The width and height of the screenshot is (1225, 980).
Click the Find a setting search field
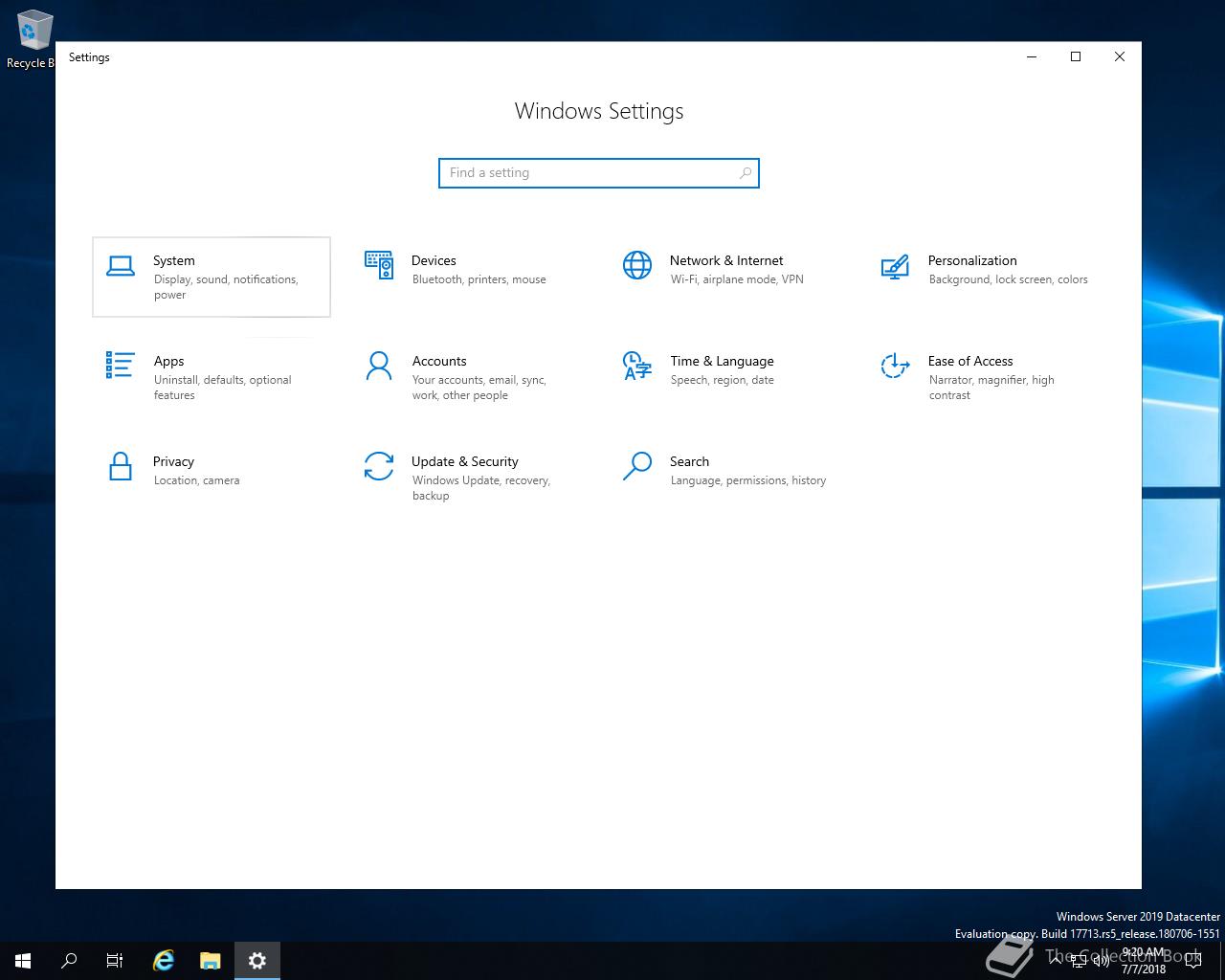tap(599, 173)
